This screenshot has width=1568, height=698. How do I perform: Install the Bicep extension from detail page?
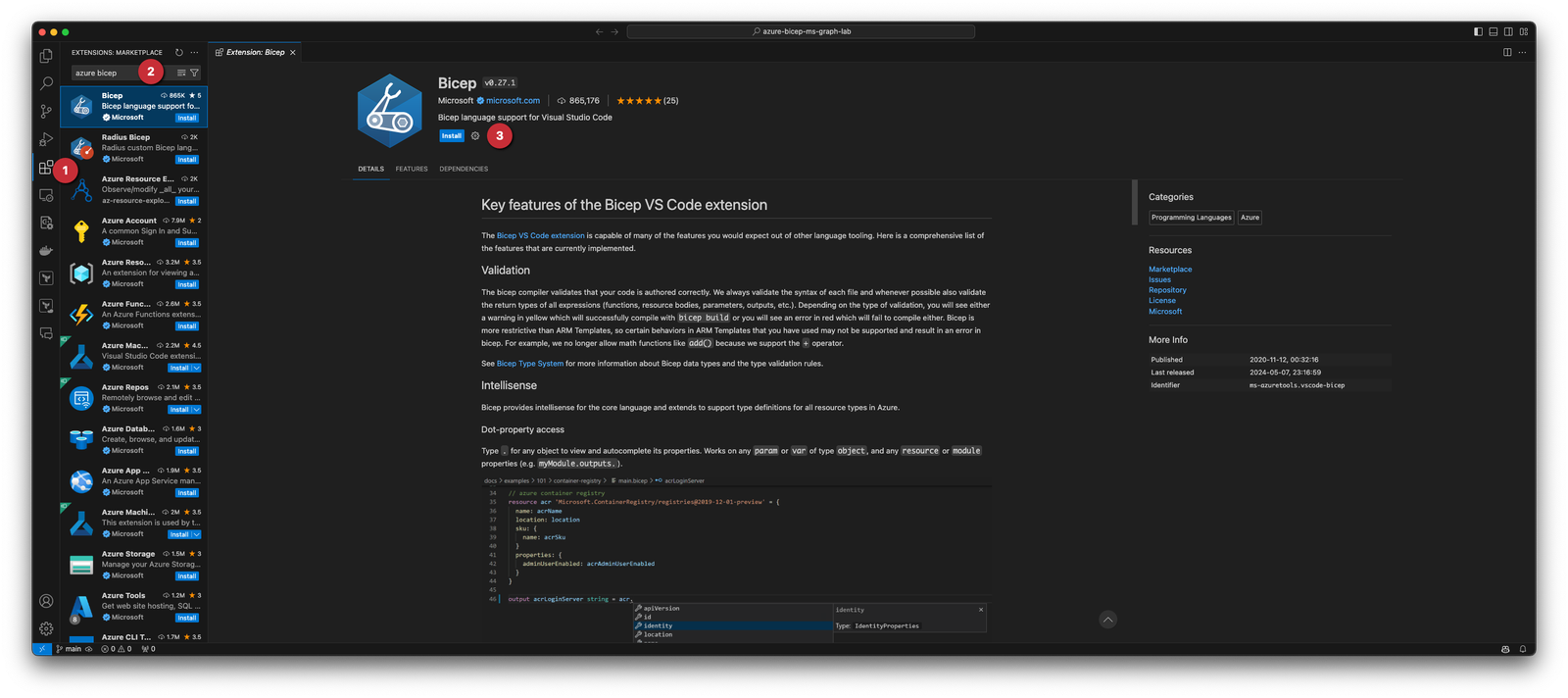(x=451, y=136)
